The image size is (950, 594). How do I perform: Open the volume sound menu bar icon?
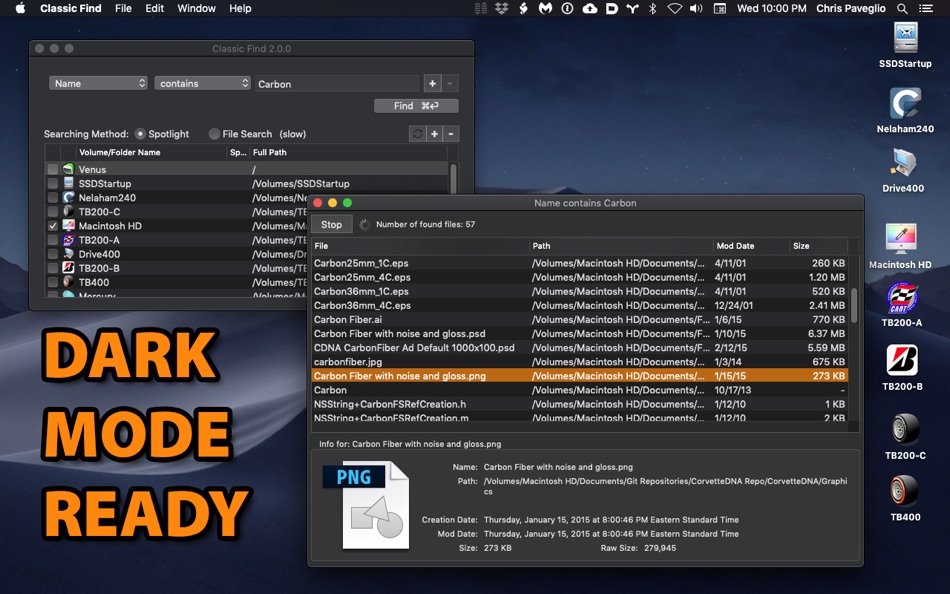coord(696,8)
